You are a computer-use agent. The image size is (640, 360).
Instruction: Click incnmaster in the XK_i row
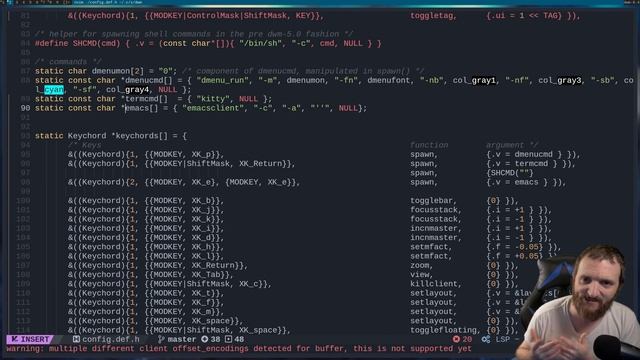[433, 228]
